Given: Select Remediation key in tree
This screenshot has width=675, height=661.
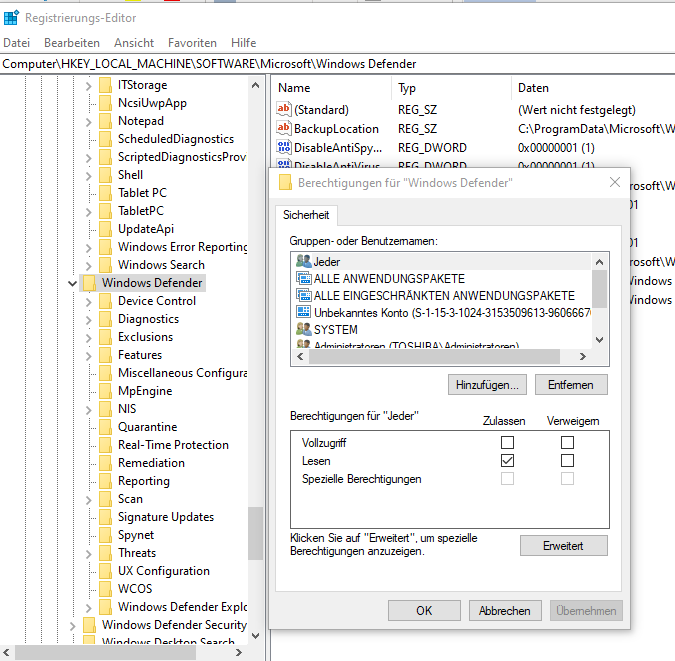Looking at the screenshot, I should click(x=151, y=463).
